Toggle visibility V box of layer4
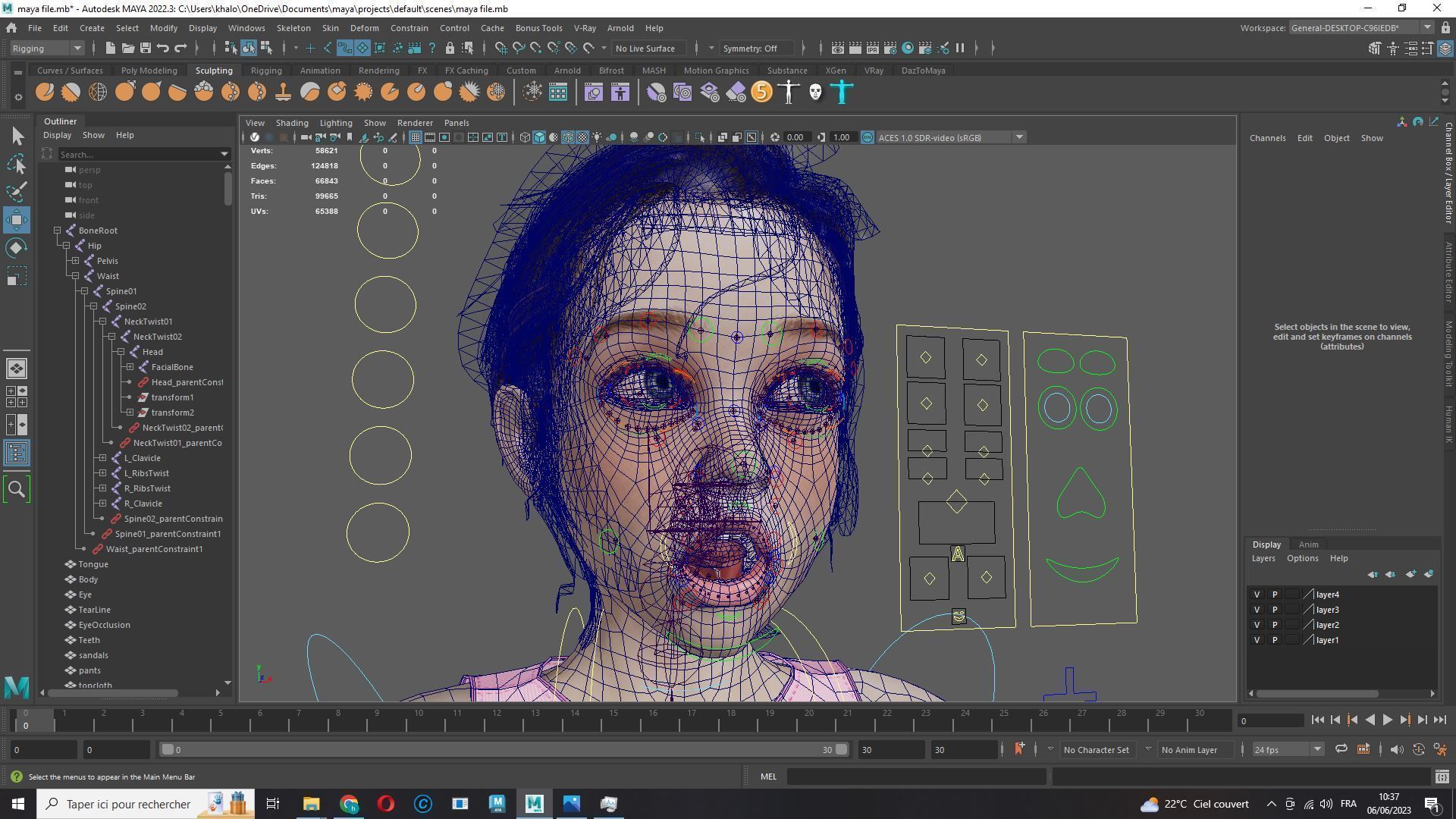Image resolution: width=1456 pixels, height=819 pixels. (x=1257, y=595)
